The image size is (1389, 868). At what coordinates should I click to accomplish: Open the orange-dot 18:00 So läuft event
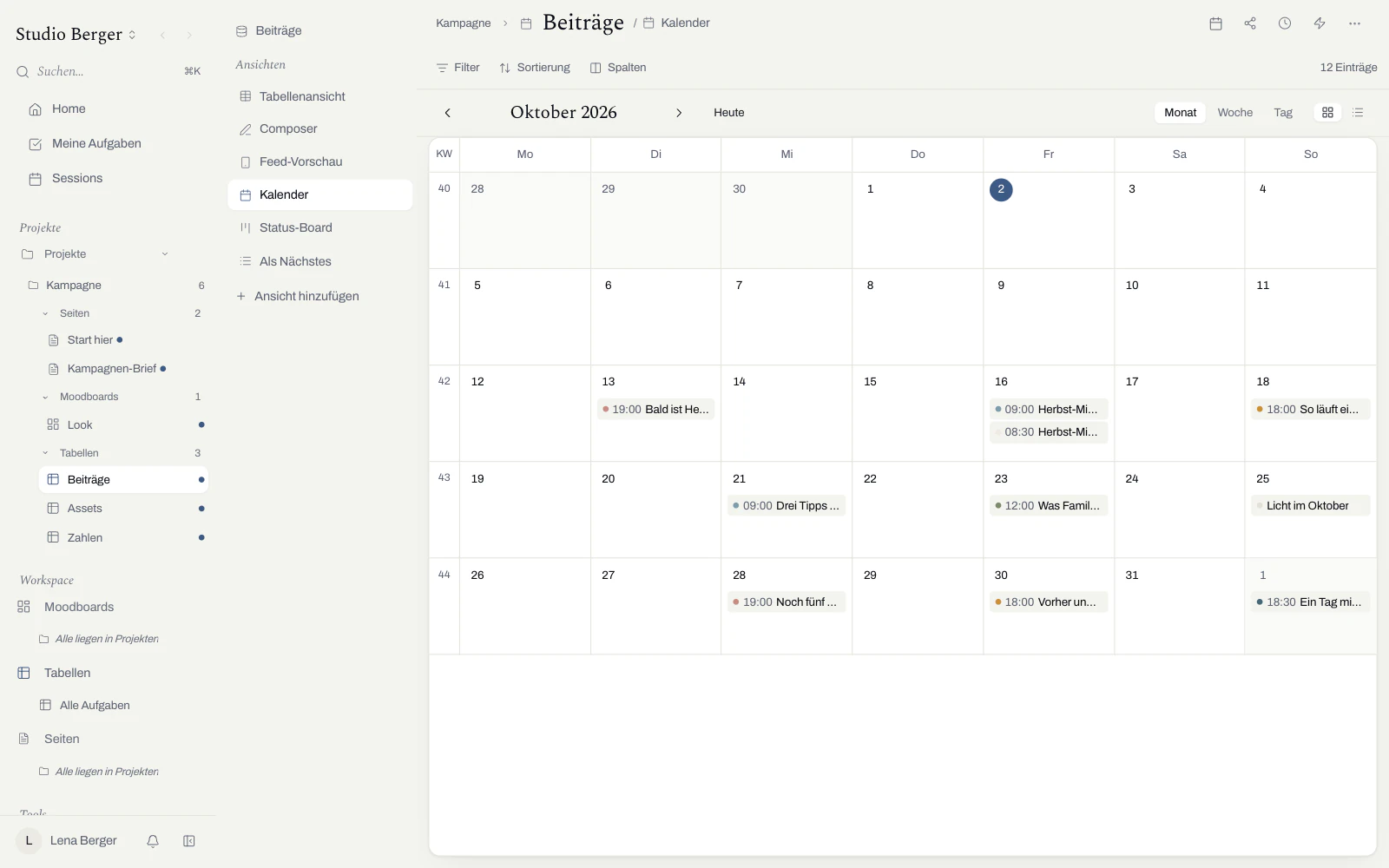point(1310,410)
